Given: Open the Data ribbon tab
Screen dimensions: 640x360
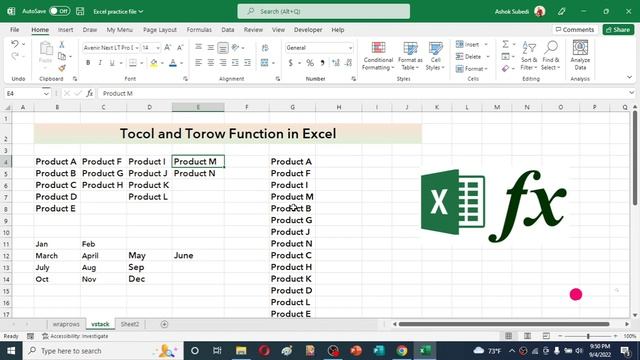Looking at the screenshot, I should tap(228, 30).
